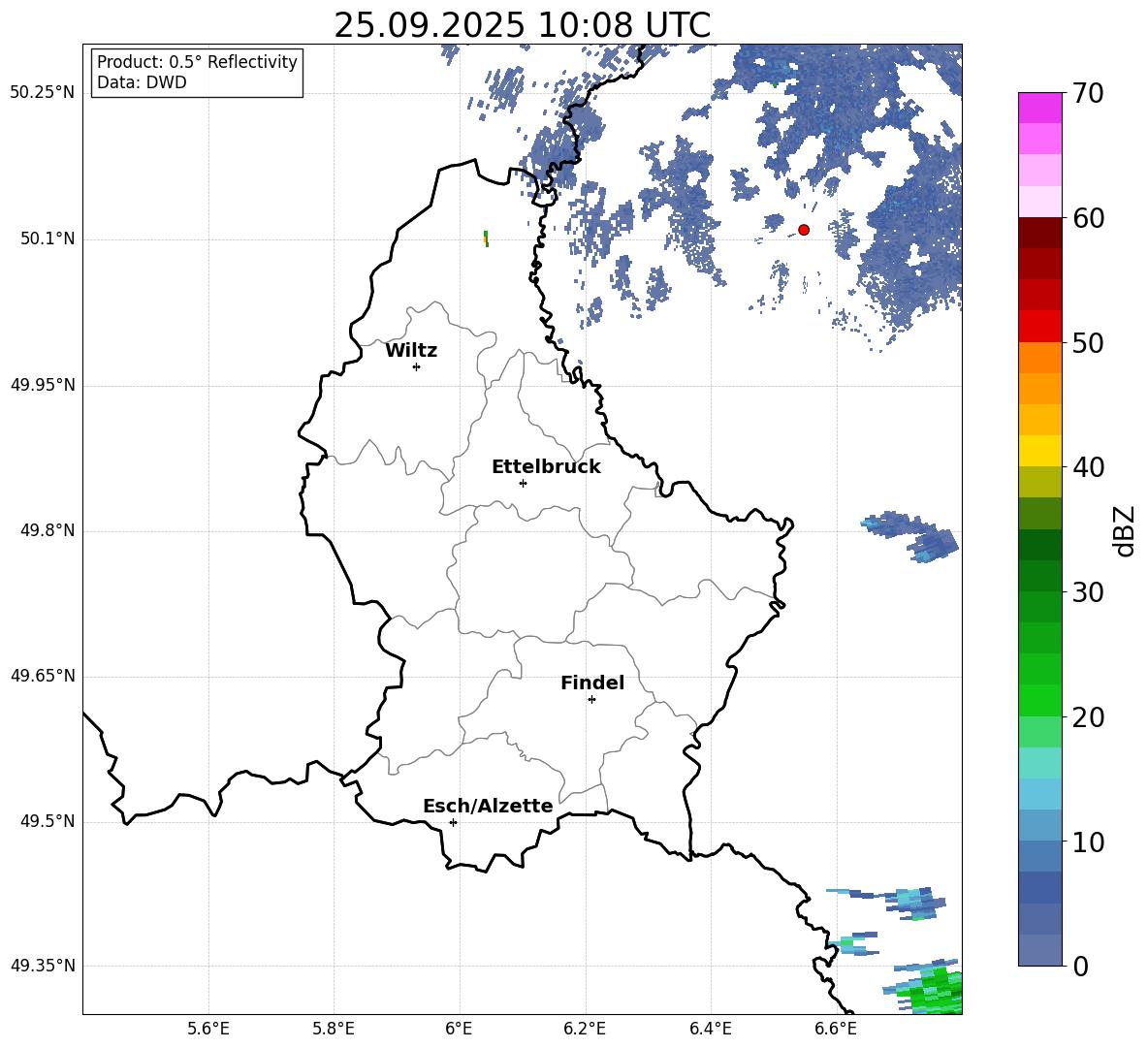Click the Ettelbruck city label
1148x1048 pixels.
pos(546,467)
